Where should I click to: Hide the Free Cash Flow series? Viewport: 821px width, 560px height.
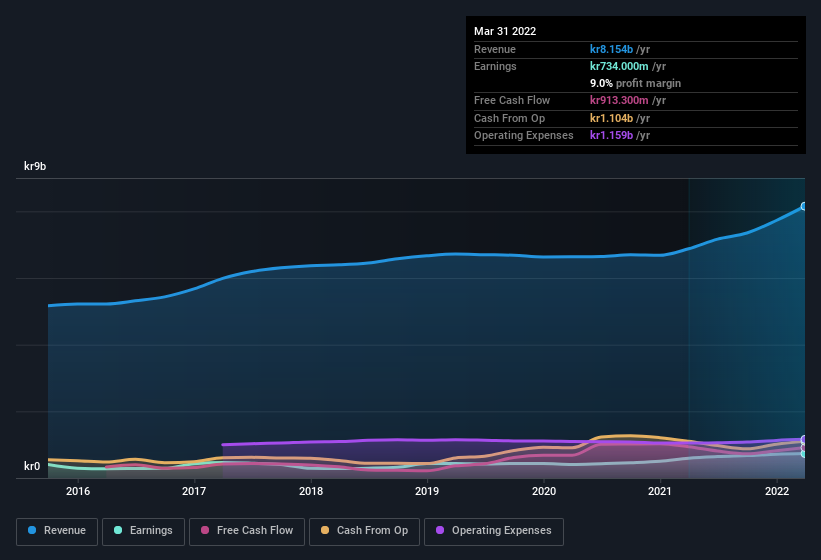[248, 530]
